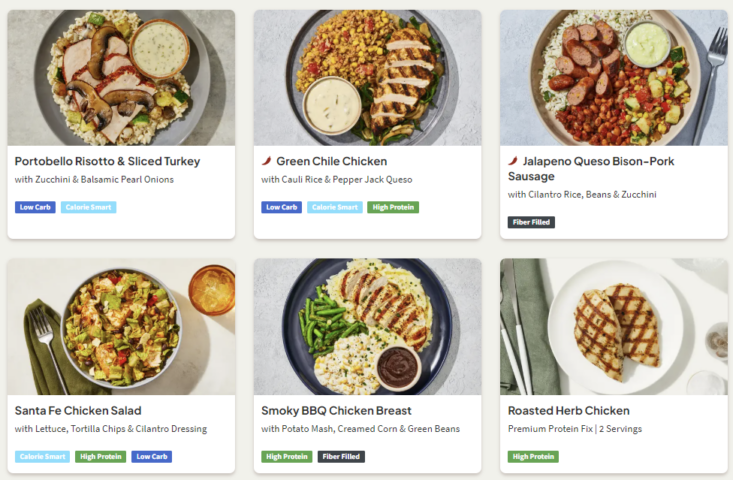Open the Portobello Risotto & Sliced Turkey photo
The image size is (733, 480).
[x=121, y=78]
